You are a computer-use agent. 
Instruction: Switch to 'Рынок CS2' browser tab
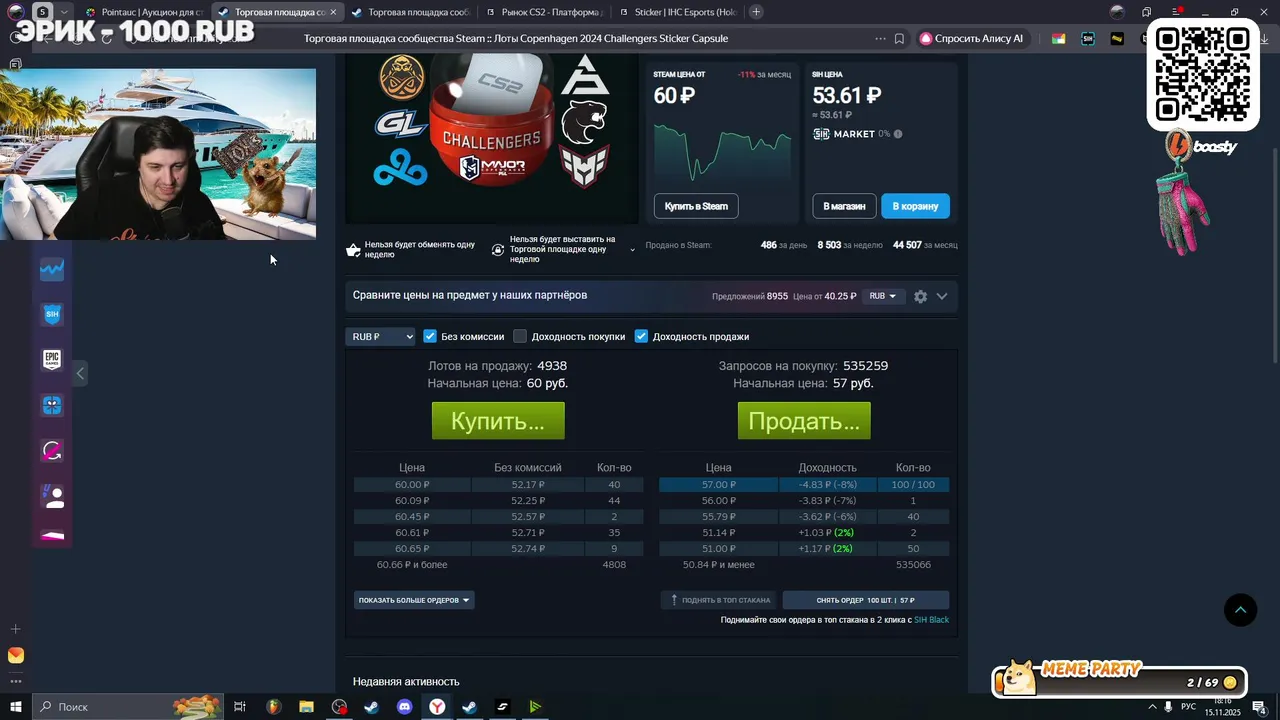pyautogui.click(x=545, y=12)
